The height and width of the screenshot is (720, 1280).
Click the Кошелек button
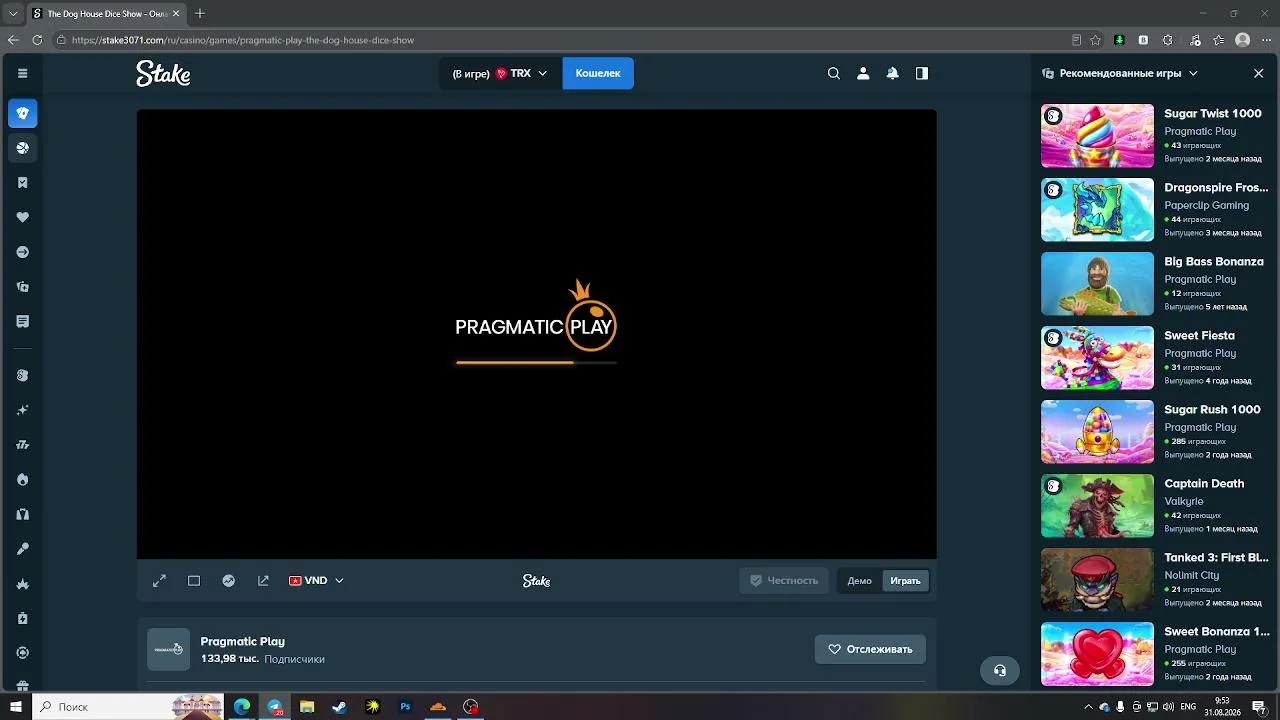click(x=598, y=73)
